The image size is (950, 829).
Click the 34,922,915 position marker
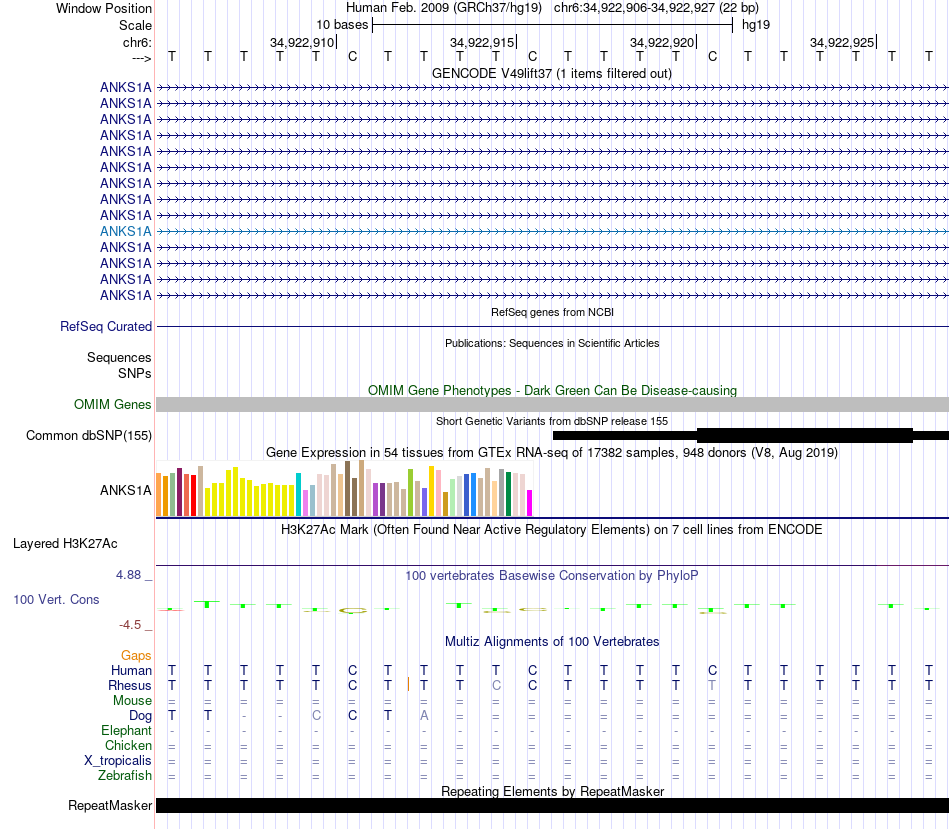click(x=482, y=42)
